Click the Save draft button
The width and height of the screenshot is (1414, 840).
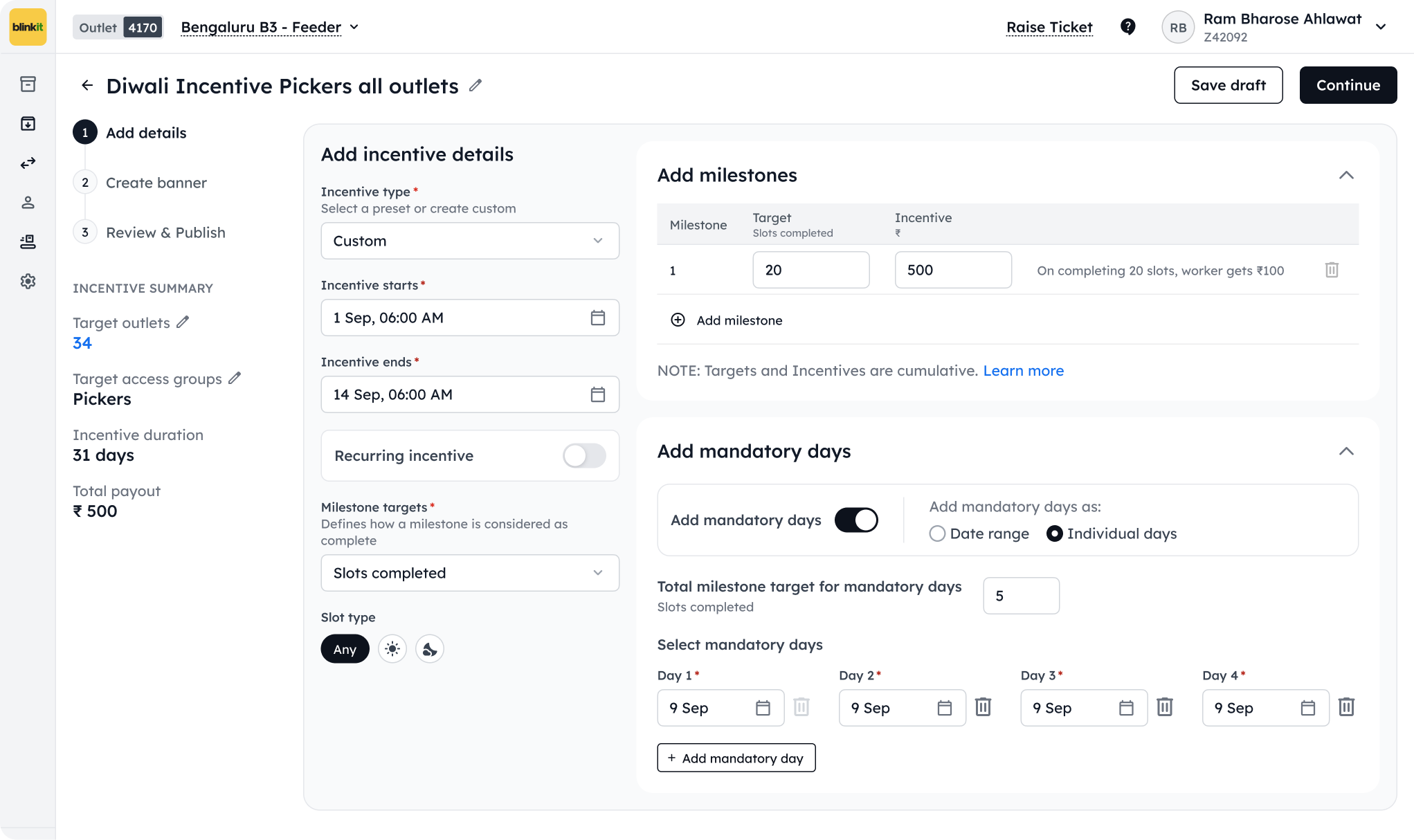tap(1229, 85)
